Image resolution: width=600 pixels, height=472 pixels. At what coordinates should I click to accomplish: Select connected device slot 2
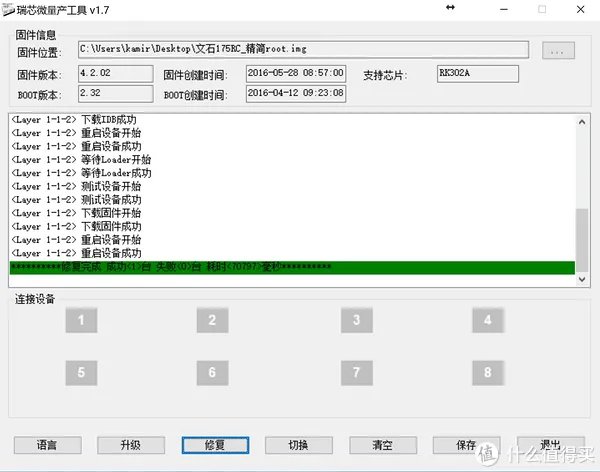pyautogui.click(x=212, y=320)
